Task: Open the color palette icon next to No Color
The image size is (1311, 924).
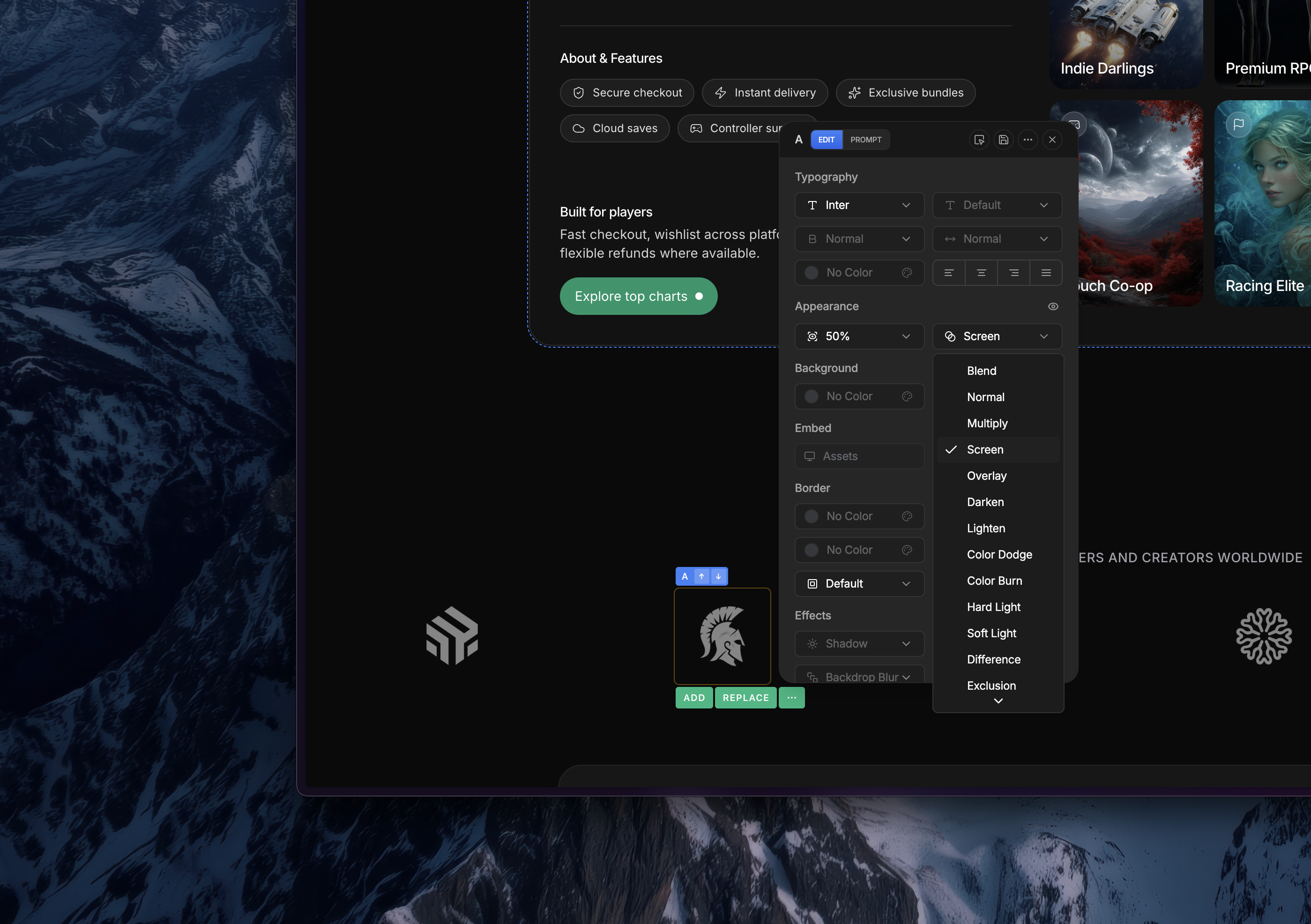Action: (907, 272)
